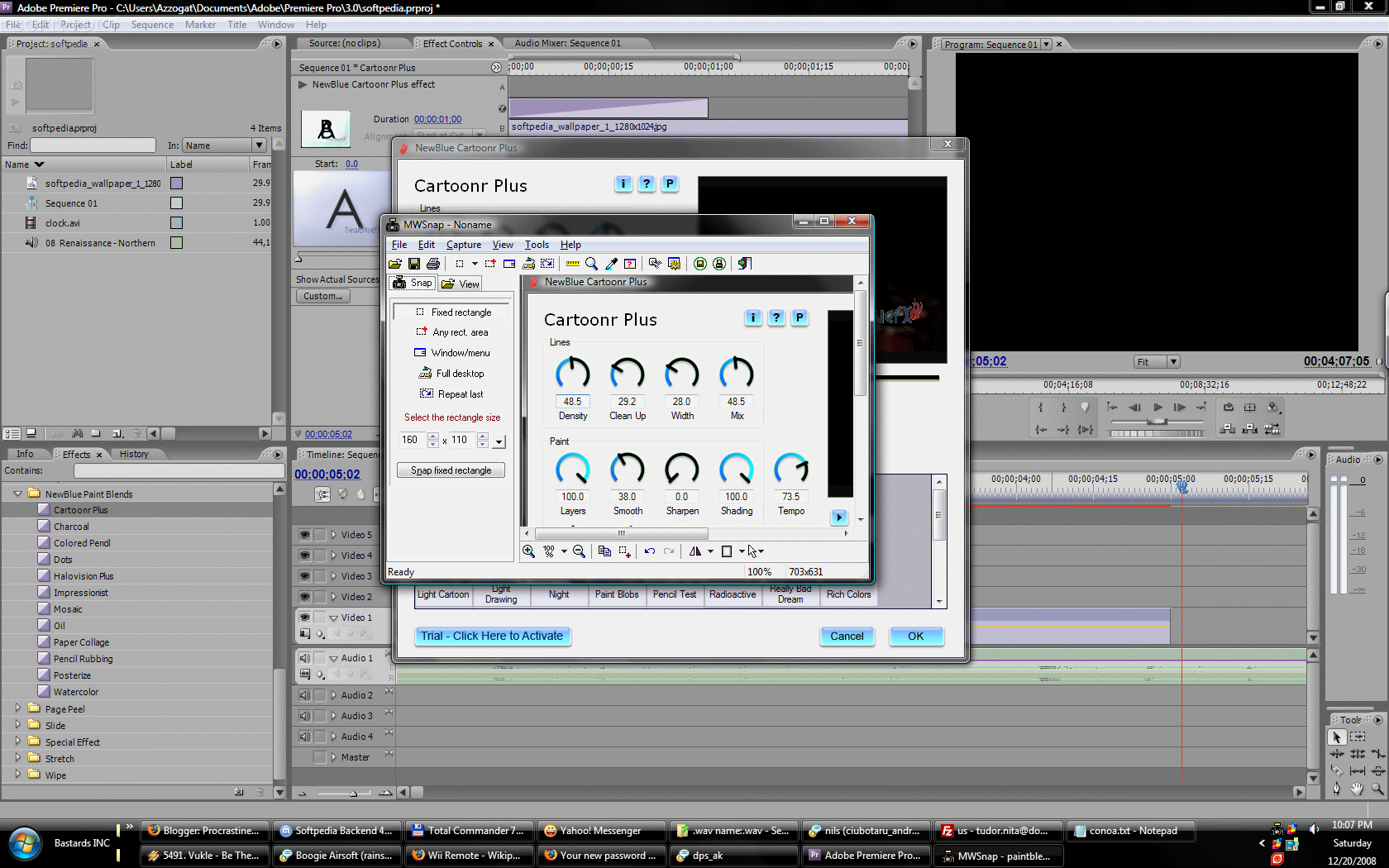Open the MWSnap Tools menu

(x=537, y=245)
